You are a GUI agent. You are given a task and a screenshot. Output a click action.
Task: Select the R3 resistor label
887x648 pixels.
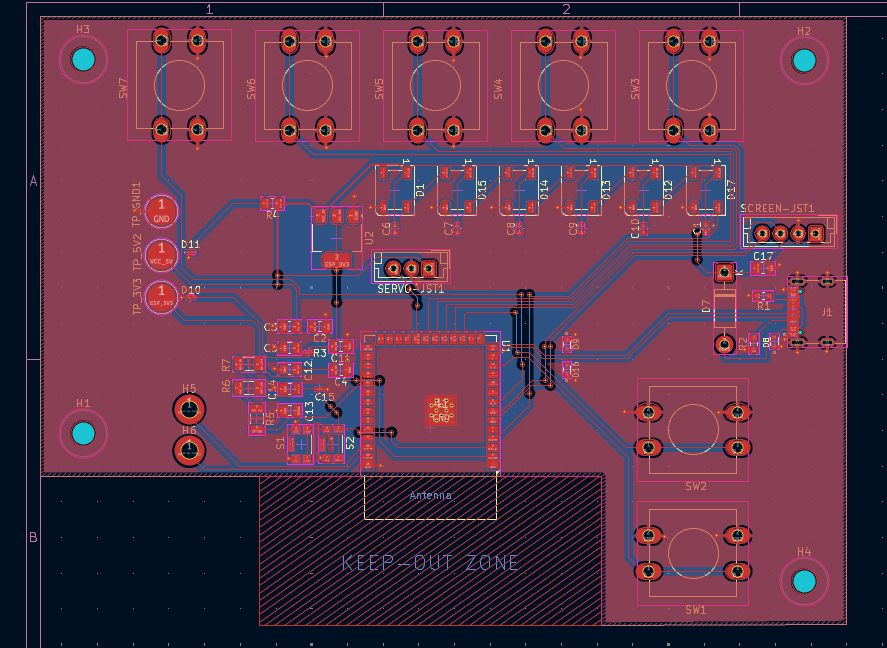pyautogui.click(x=320, y=353)
